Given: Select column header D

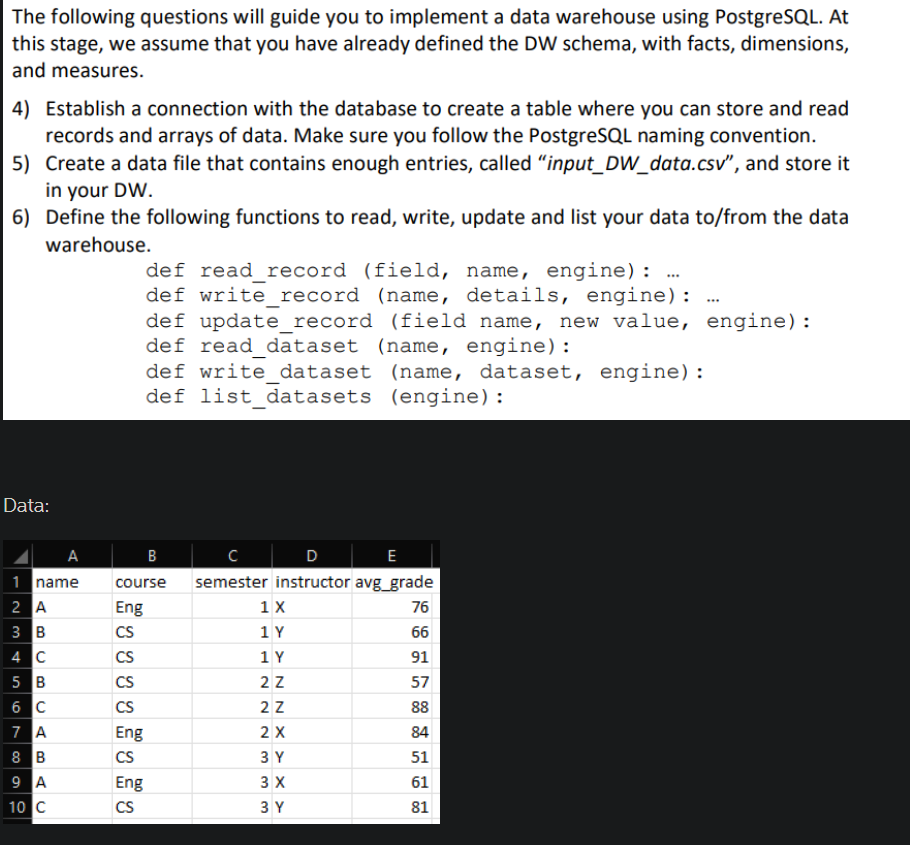Looking at the screenshot, I should pyautogui.click(x=311, y=556).
